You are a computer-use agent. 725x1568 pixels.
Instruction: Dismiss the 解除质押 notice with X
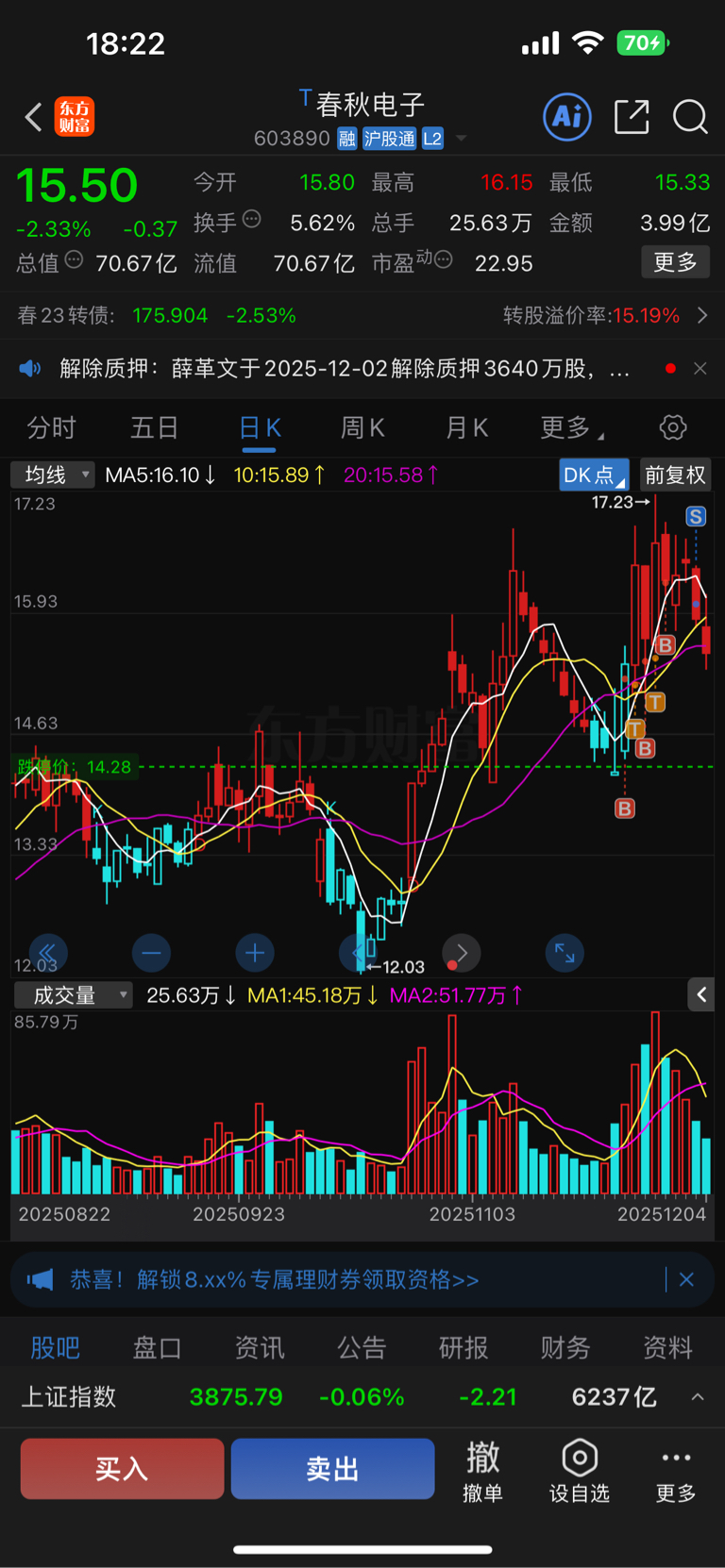(700, 368)
